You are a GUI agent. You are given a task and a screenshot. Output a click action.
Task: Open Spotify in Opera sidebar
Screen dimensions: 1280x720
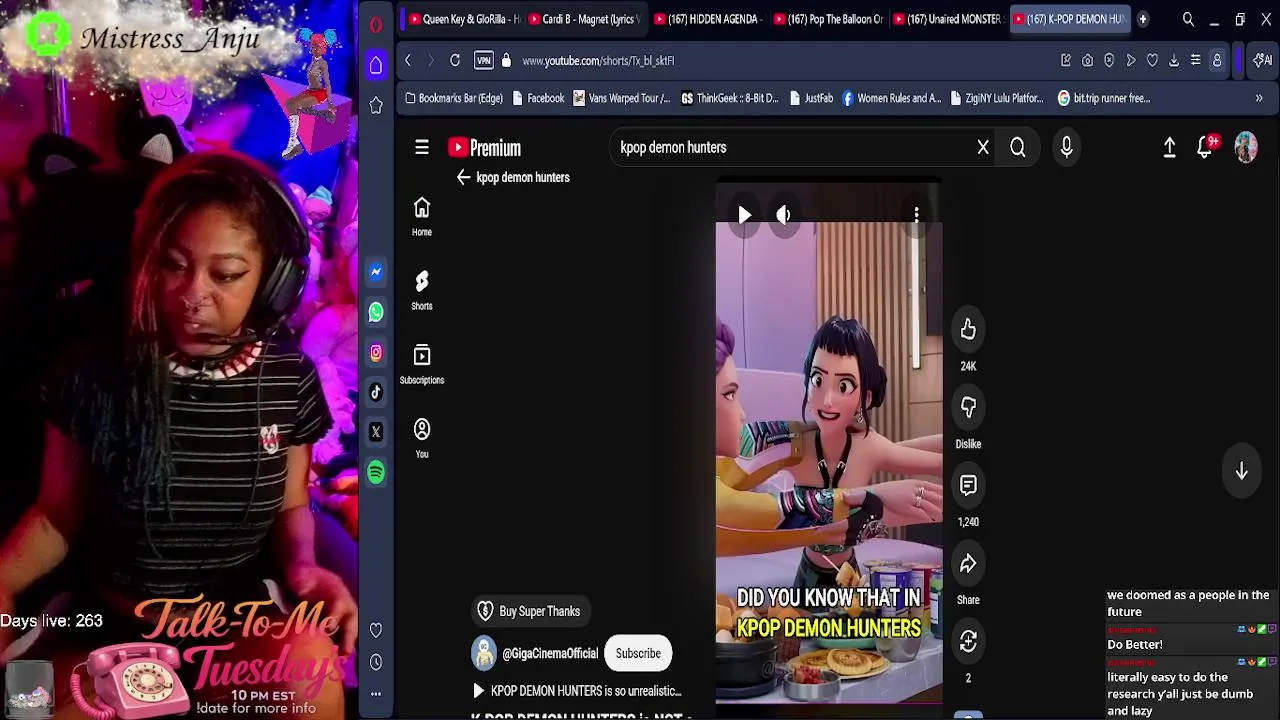coord(376,472)
